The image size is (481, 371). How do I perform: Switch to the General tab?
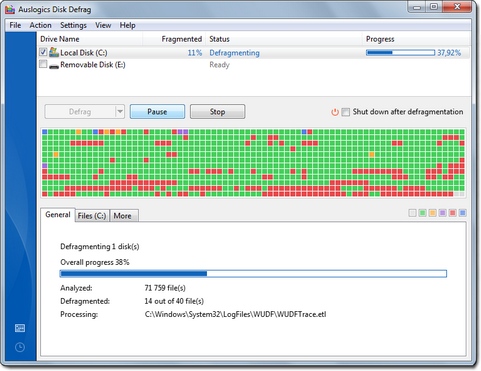point(58,215)
